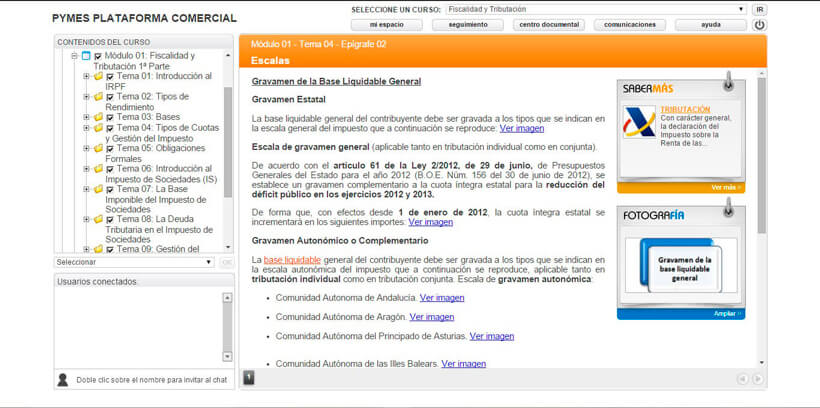Expand Tema 03 Bases node

point(86,117)
